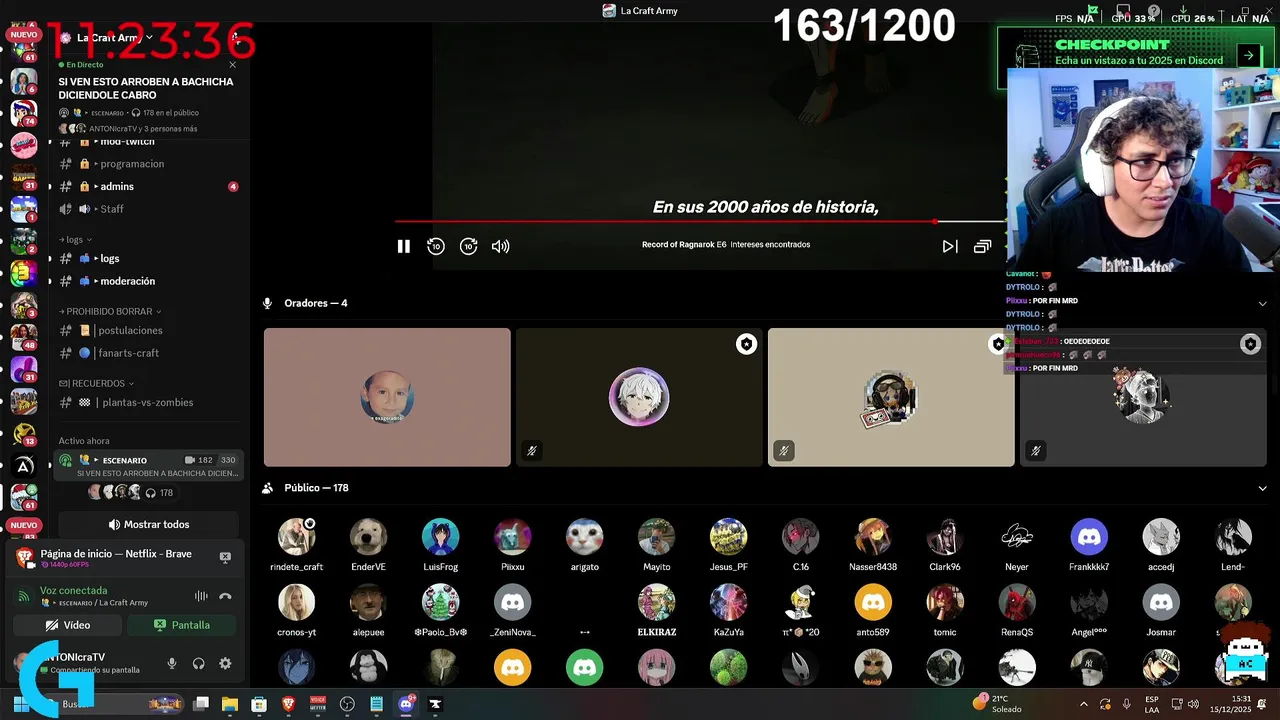Click audience member Jesus_PF

point(729,545)
